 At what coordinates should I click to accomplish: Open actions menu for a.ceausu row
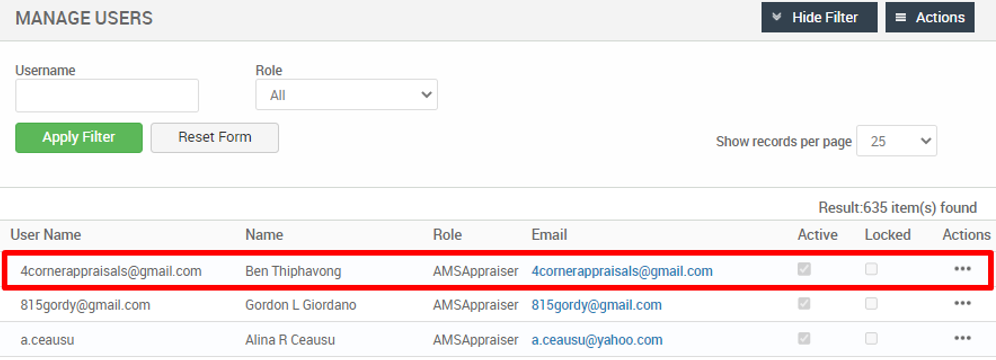(962, 338)
